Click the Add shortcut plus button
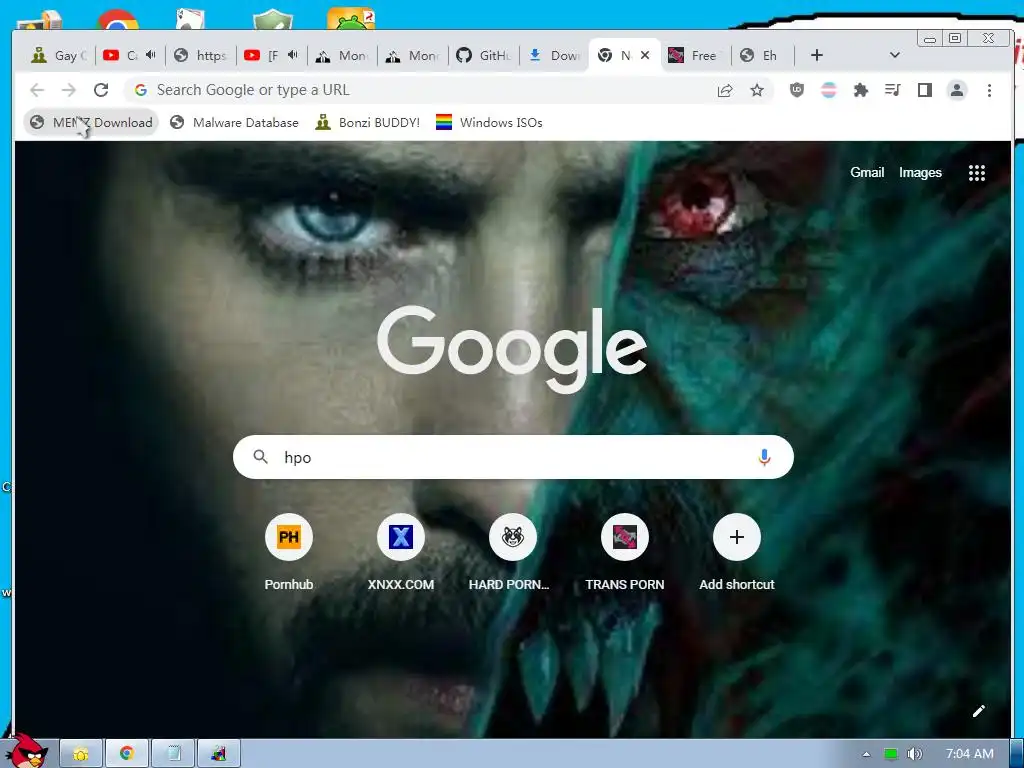This screenshot has height=768, width=1024. pos(737,537)
